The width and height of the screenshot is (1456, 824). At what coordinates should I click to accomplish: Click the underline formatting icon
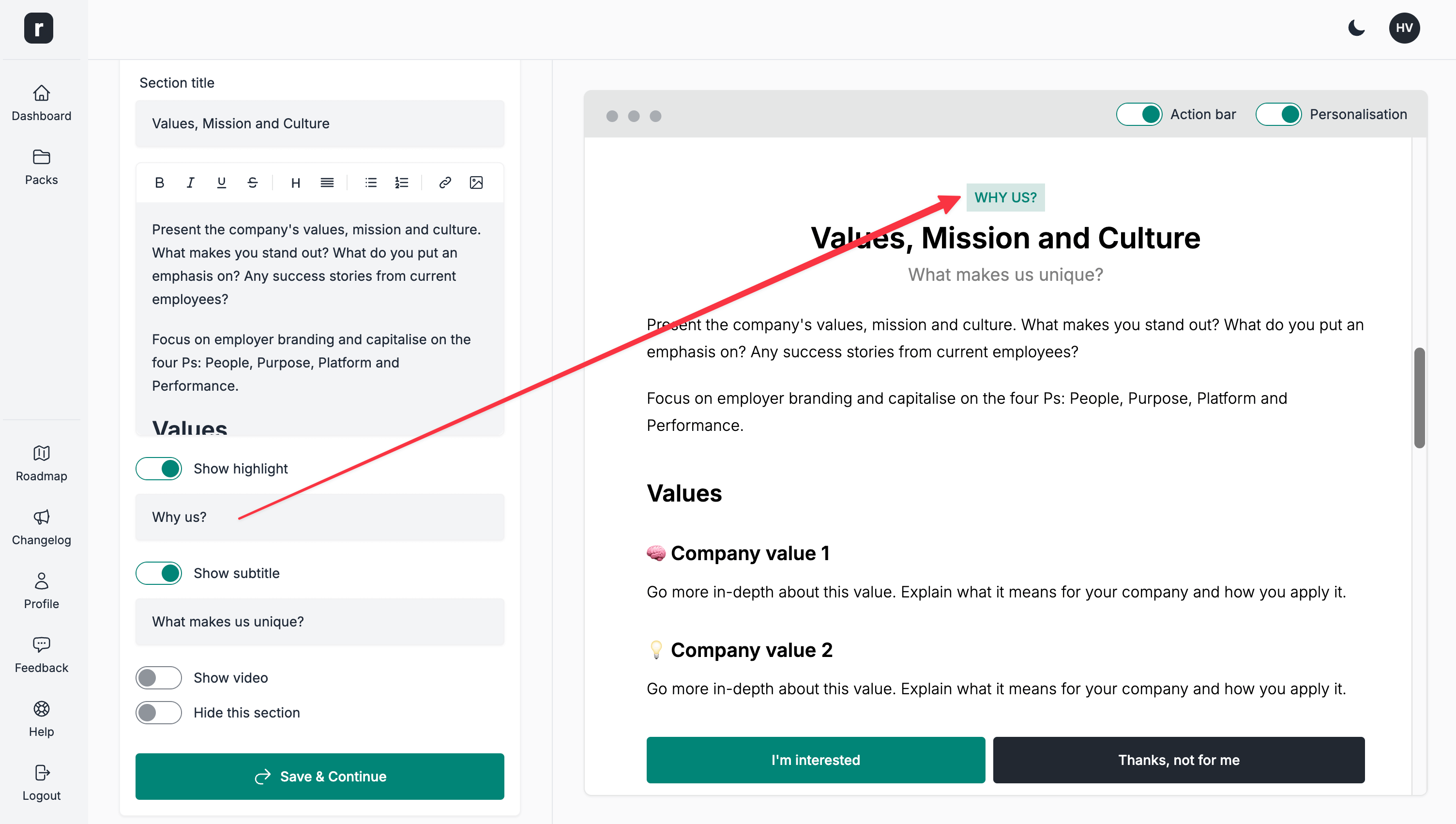221,182
